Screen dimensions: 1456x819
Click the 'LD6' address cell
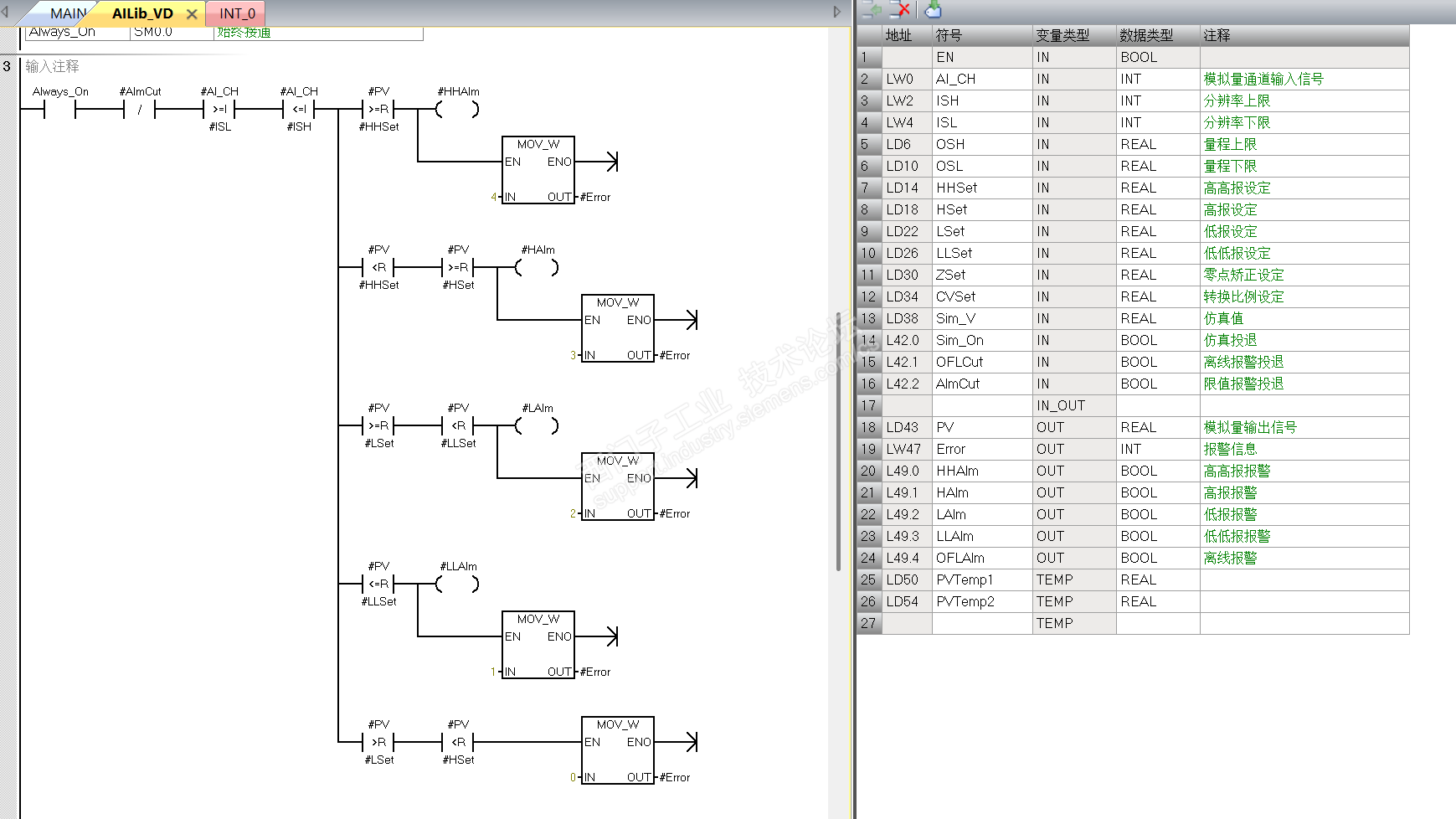pyautogui.click(x=907, y=144)
